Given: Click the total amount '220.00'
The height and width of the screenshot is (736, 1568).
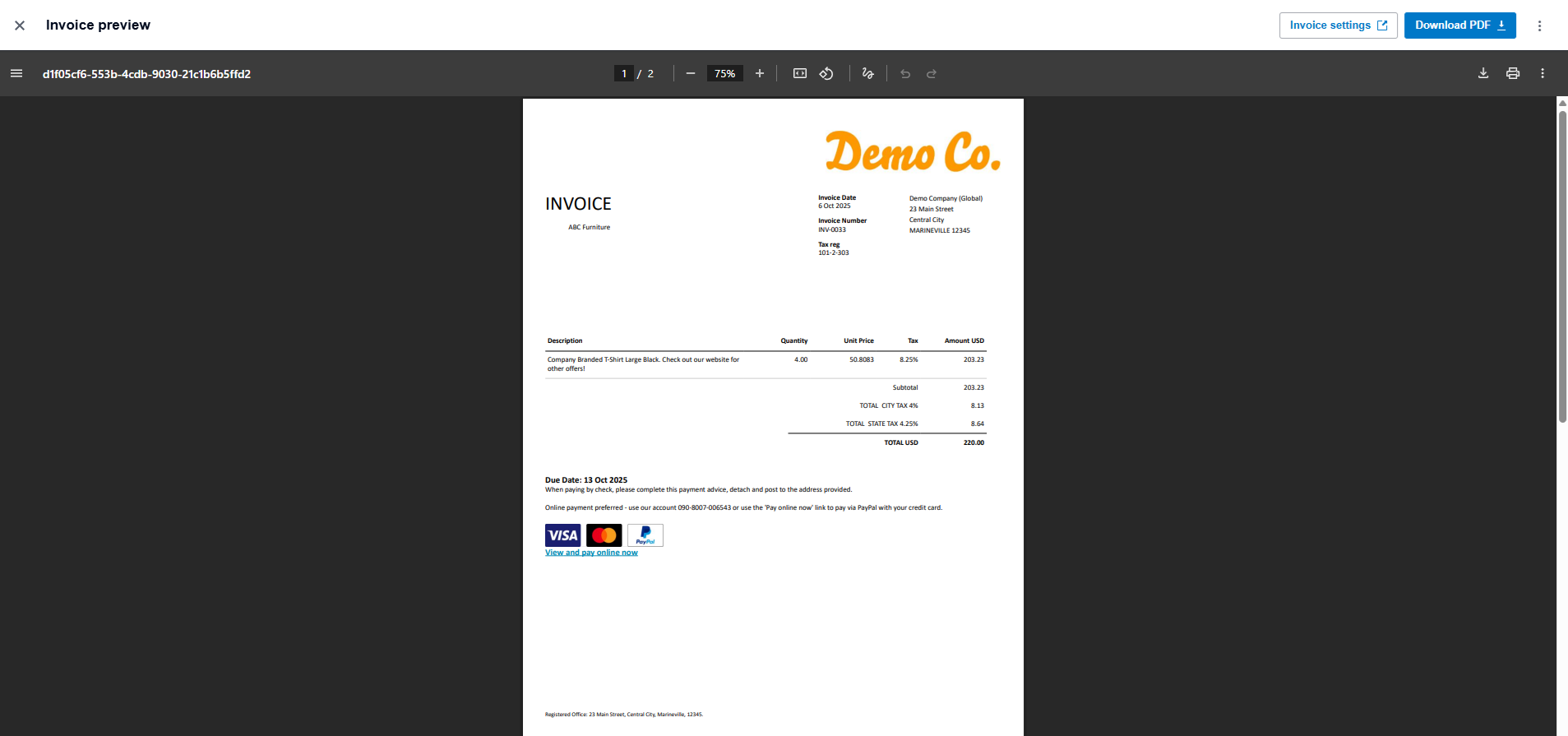Looking at the screenshot, I should pyautogui.click(x=974, y=442).
